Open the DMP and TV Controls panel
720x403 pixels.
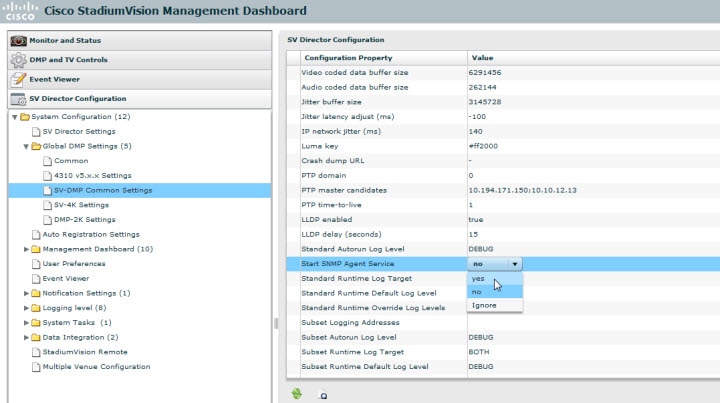[140, 60]
